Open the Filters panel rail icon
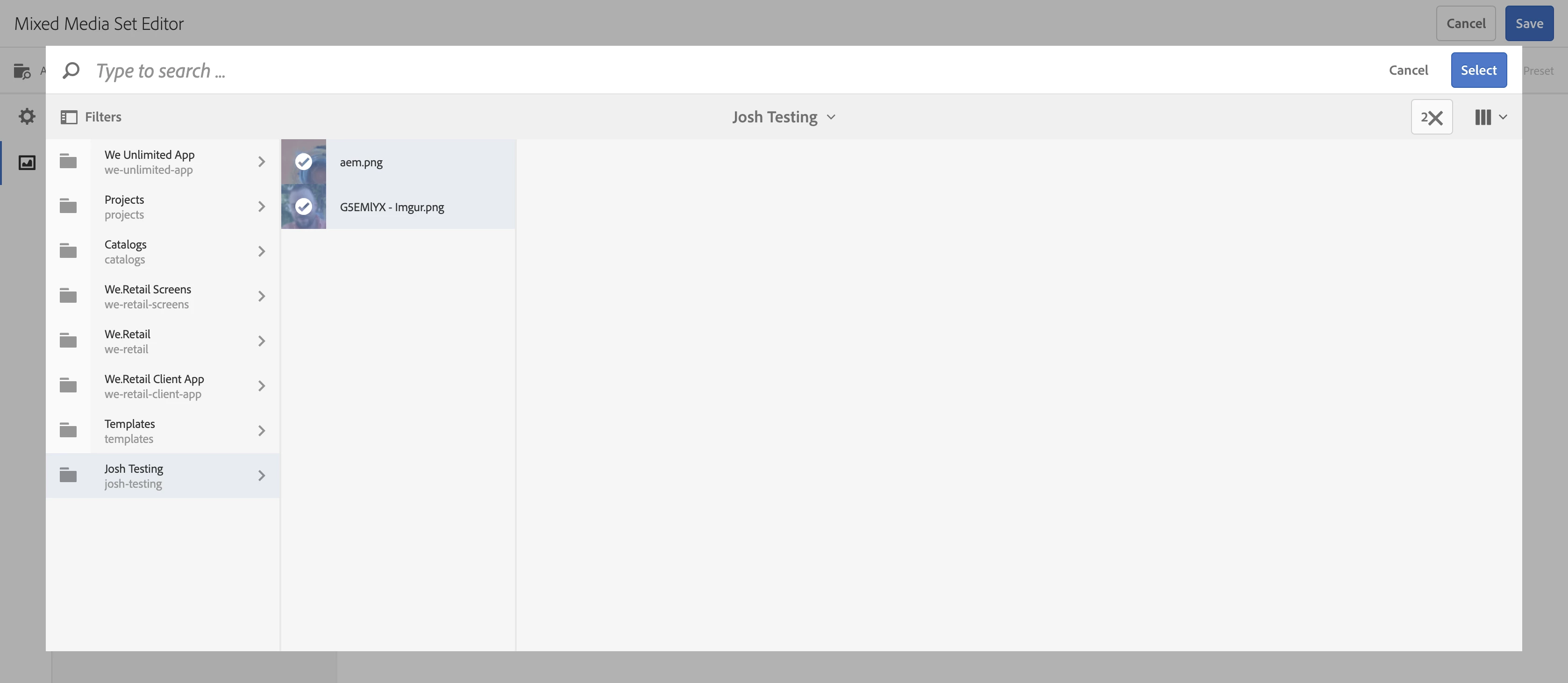Viewport: 1568px width, 683px height. [x=69, y=117]
